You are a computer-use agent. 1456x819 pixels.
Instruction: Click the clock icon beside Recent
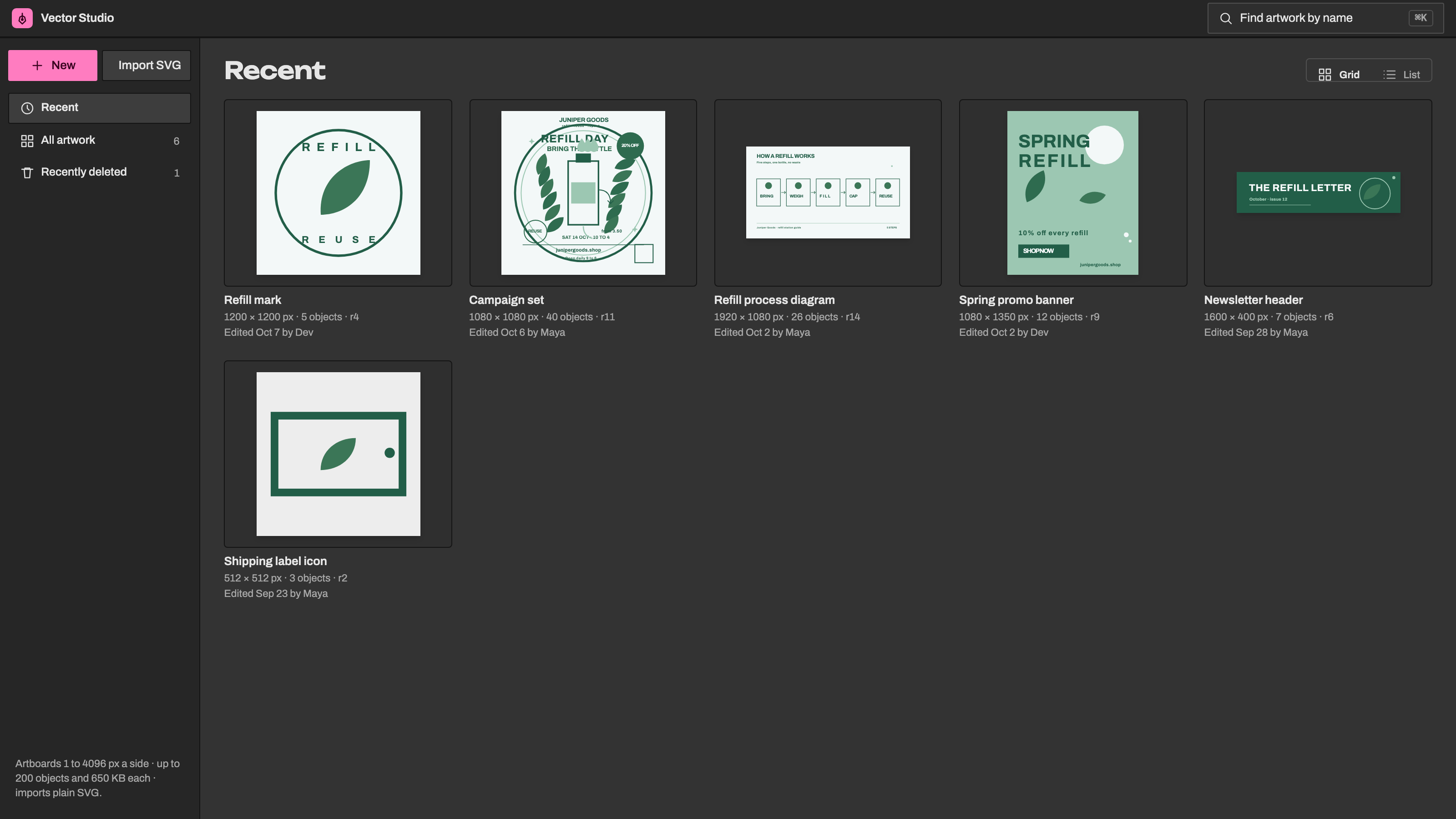pyautogui.click(x=27, y=108)
